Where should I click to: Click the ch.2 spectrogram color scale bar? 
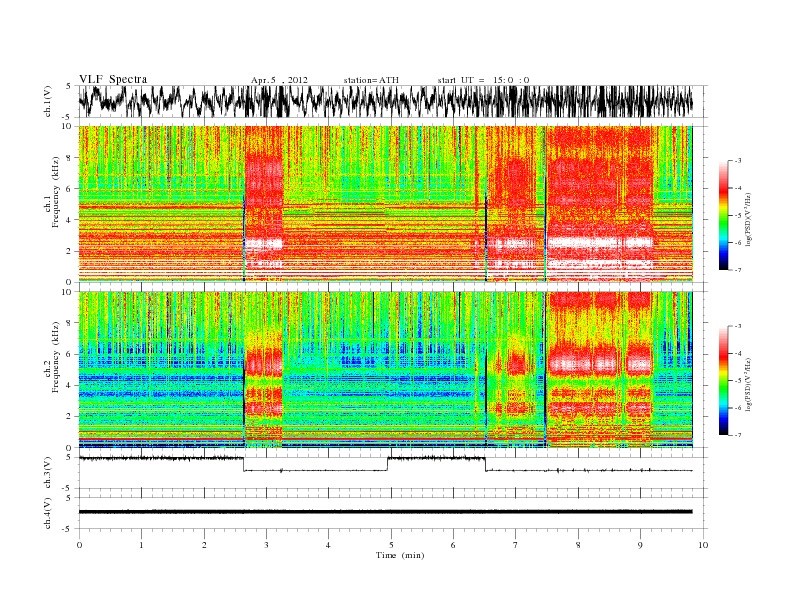pos(724,381)
